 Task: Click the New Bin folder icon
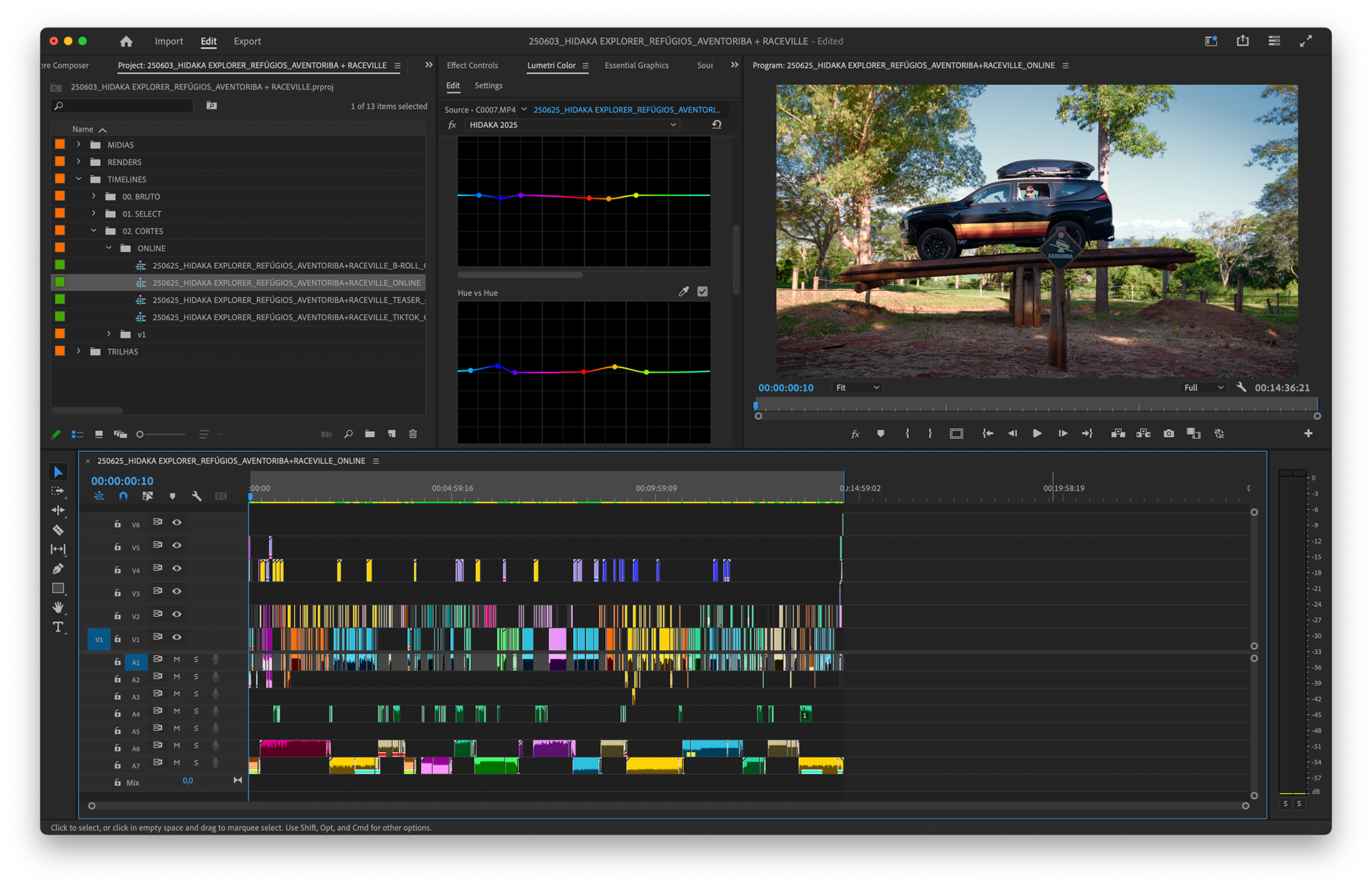coord(369,434)
